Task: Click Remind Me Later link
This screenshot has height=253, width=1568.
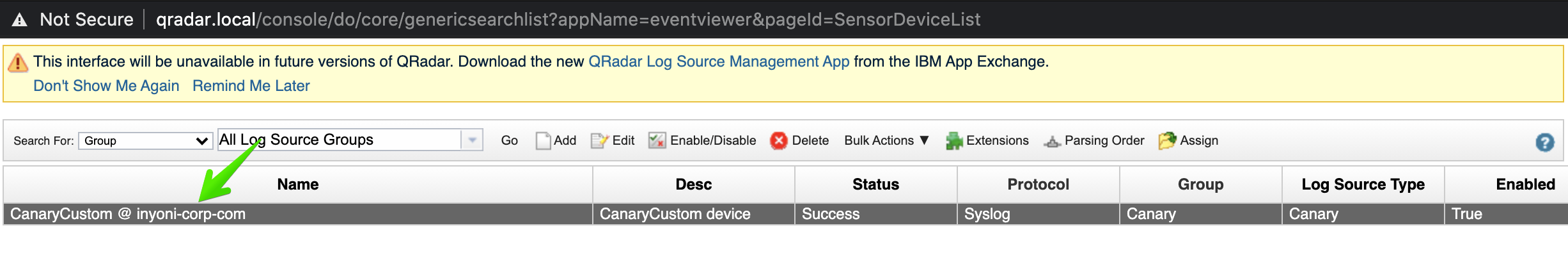Action: click(x=251, y=86)
